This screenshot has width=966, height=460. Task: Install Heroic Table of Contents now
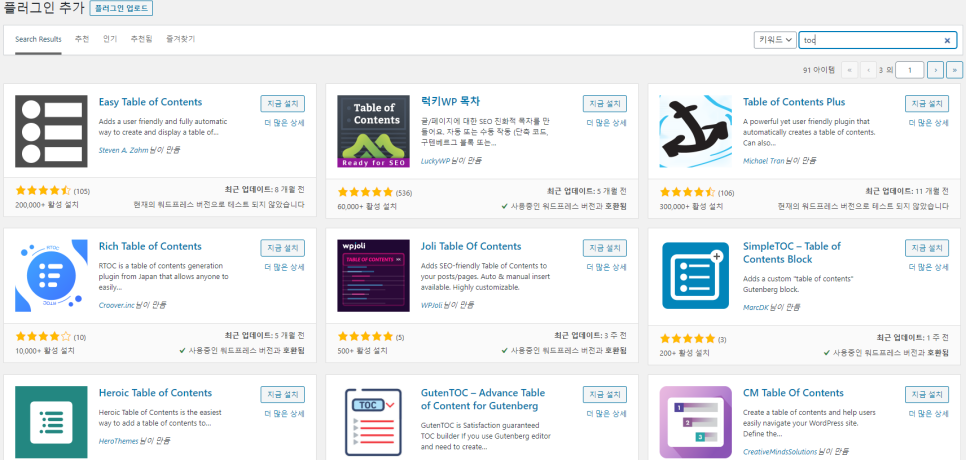pos(282,394)
